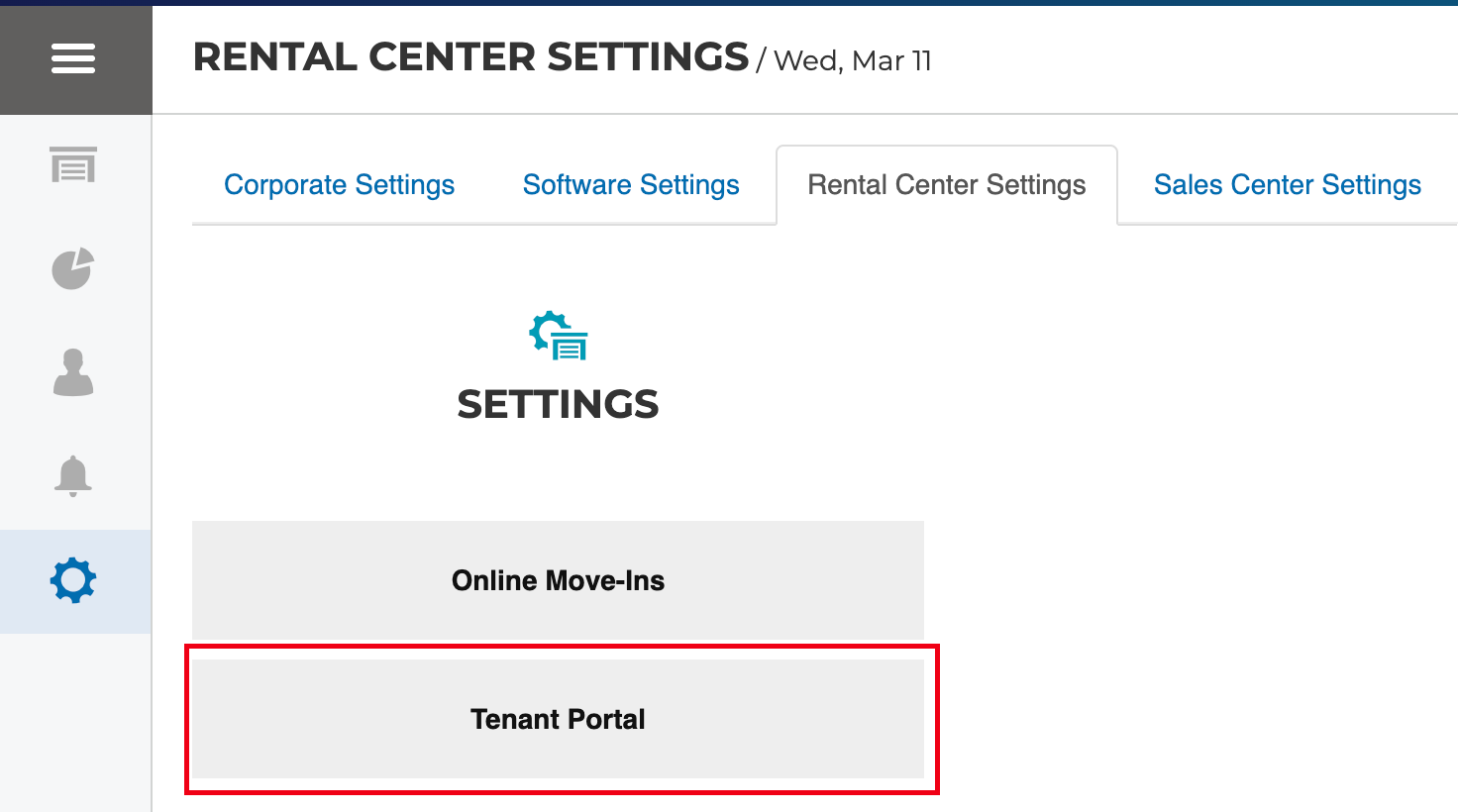Open the Software Settings tab
The width and height of the screenshot is (1458, 812).
[x=631, y=185]
